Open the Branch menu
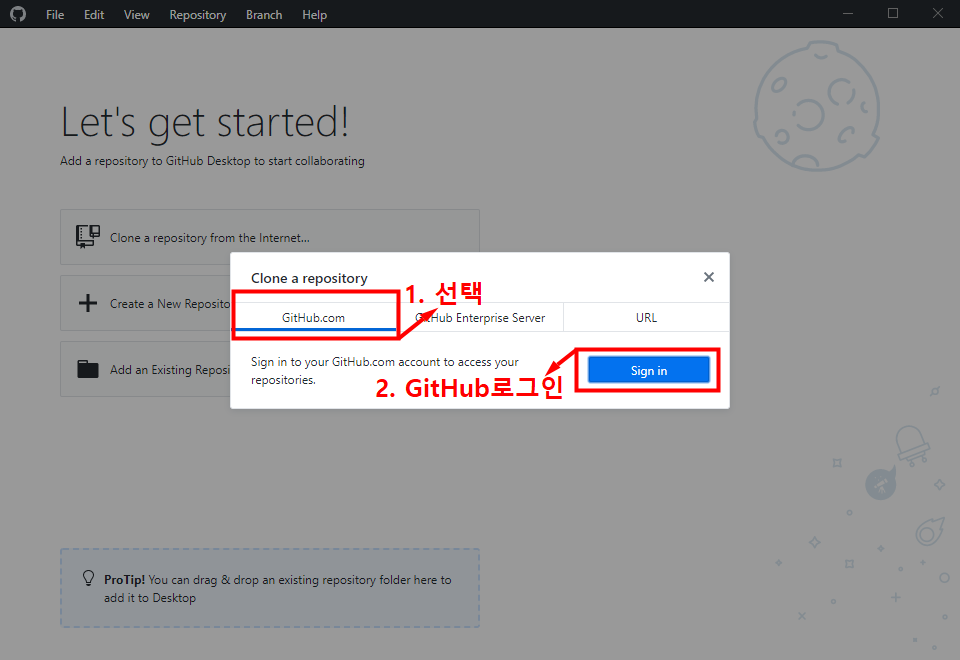This screenshot has width=960, height=660. click(263, 14)
